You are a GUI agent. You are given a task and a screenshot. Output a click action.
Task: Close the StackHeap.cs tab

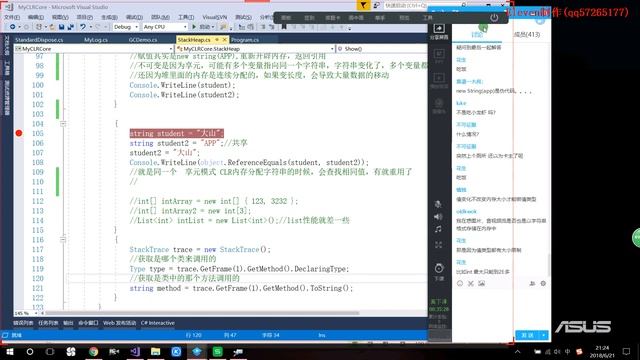224,40
